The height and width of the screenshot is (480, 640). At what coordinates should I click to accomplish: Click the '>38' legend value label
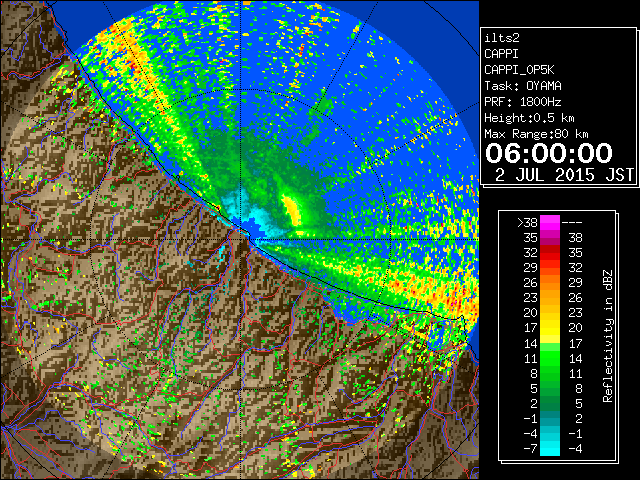tap(527, 223)
